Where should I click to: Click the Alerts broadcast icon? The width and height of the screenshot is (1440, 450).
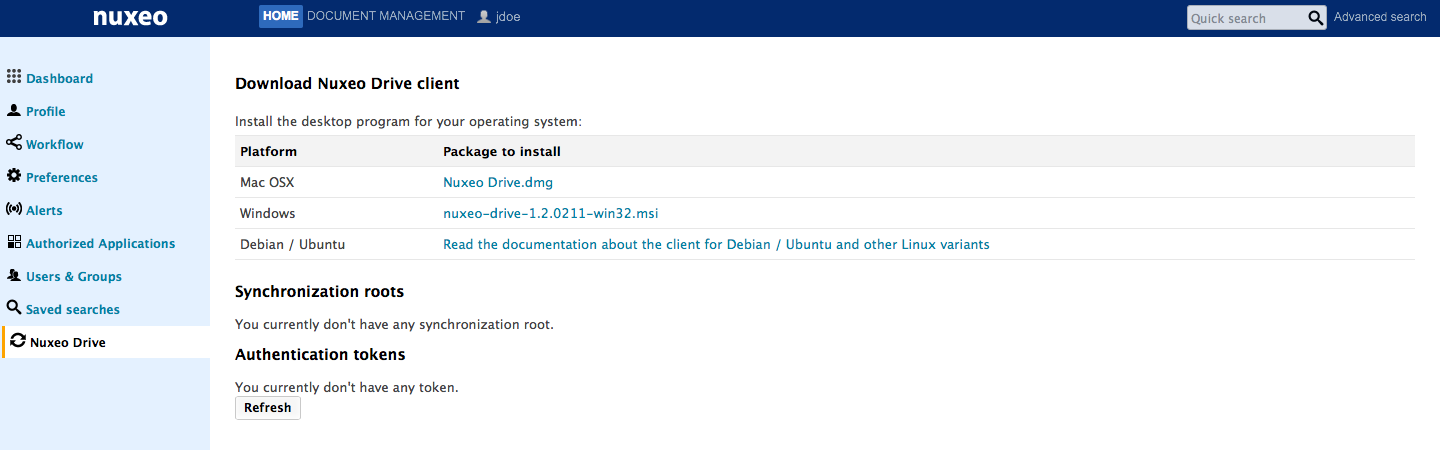14,209
